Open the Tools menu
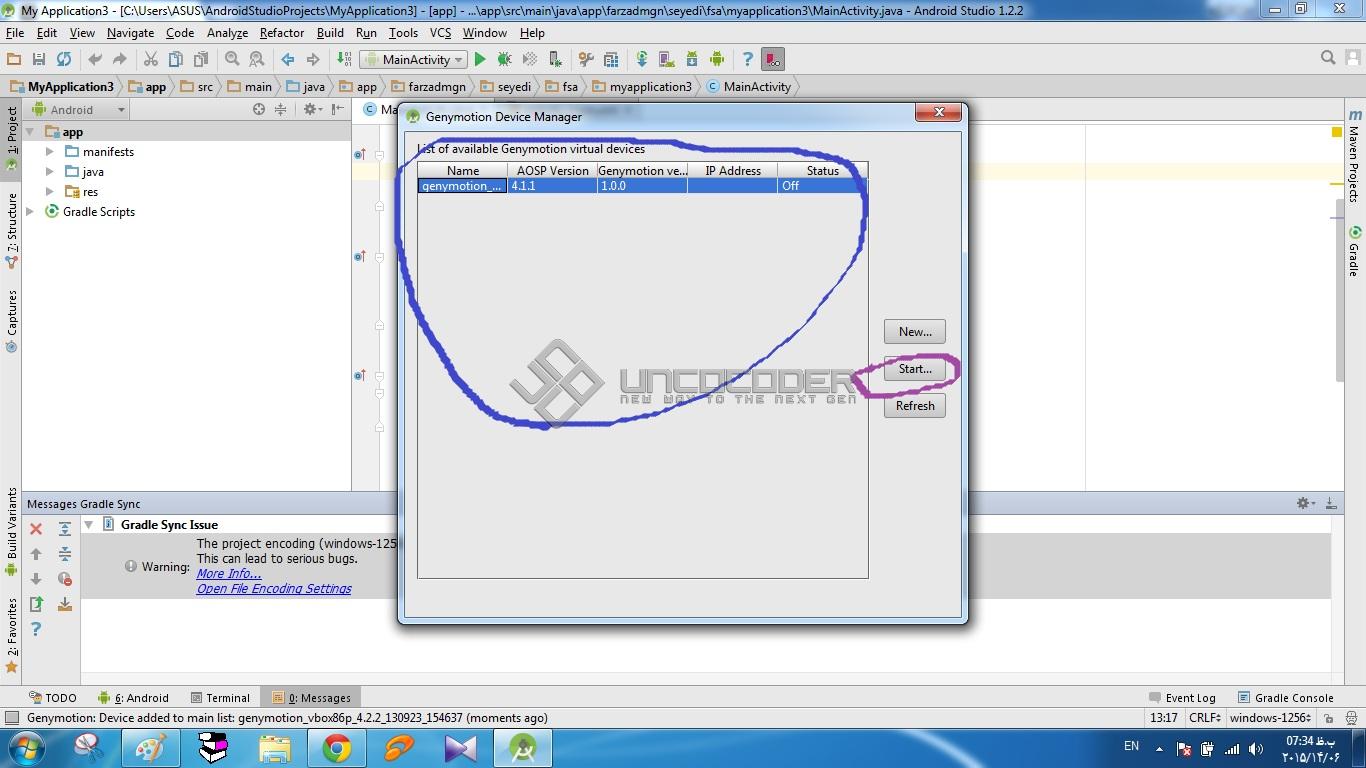This screenshot has width=1366, height=768. click(403, 33)
